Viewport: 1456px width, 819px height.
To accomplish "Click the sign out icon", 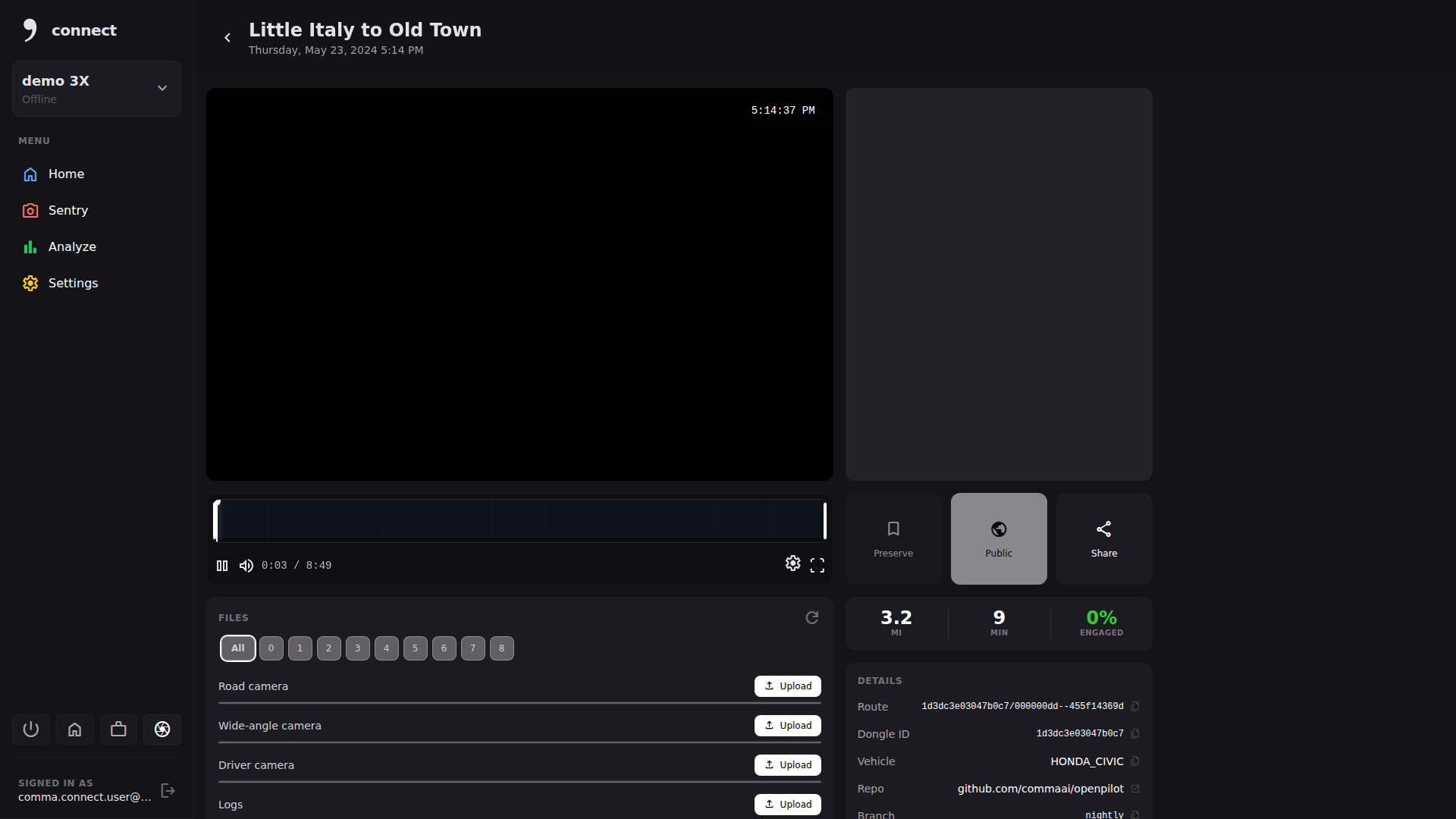I will (x=168, y=791).
